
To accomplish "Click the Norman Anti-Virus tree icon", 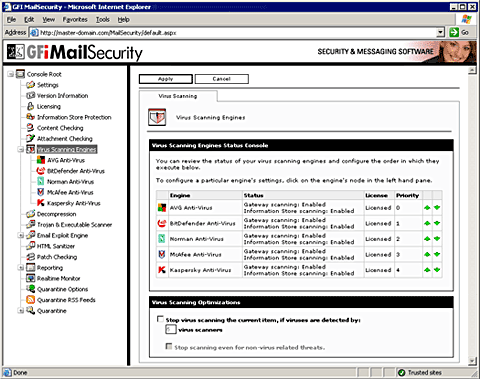I will coord(41,181).
